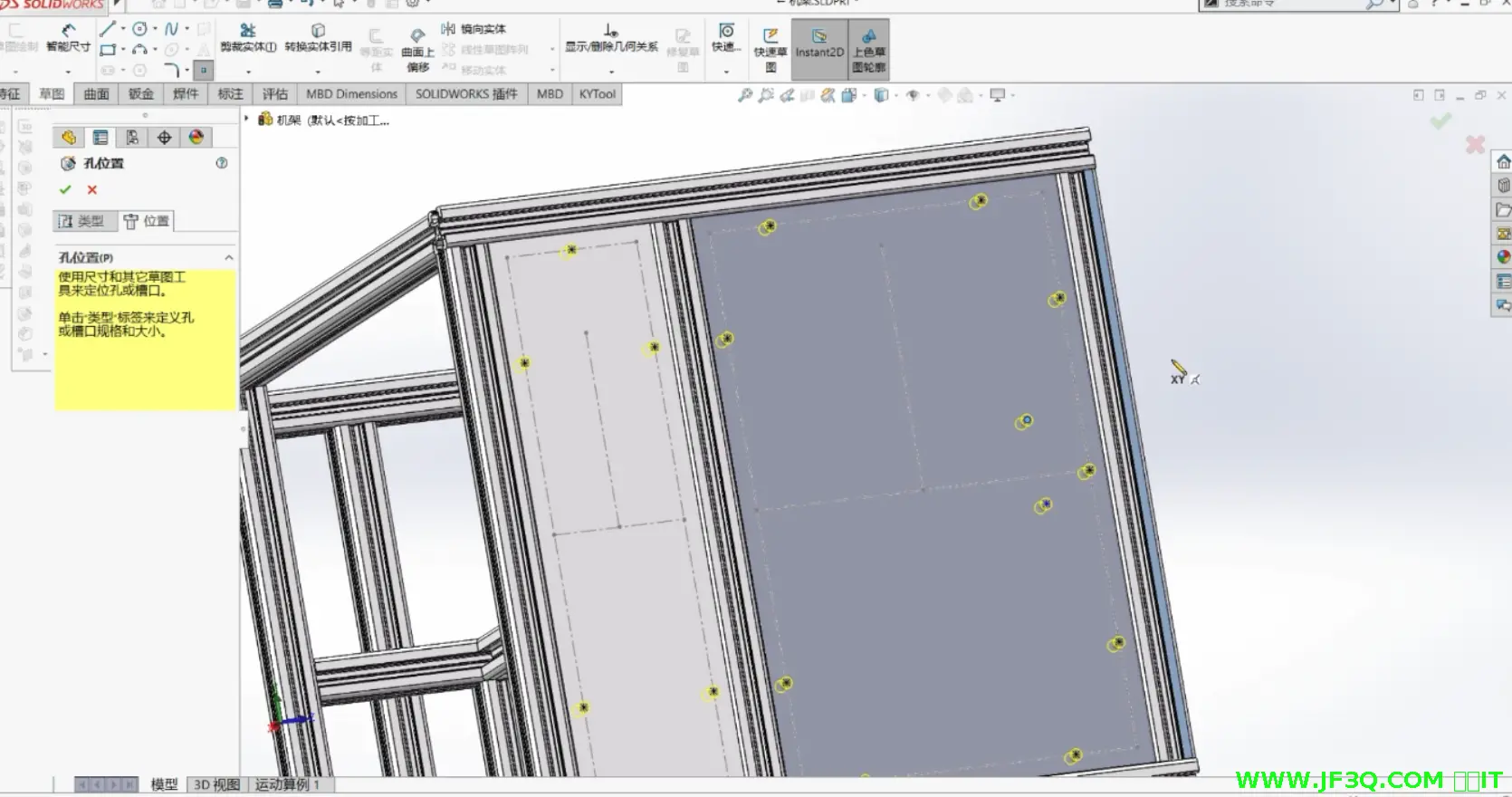
Task: Open the DisplayManager appearance sphere tab
Action: tap(196, 138)
